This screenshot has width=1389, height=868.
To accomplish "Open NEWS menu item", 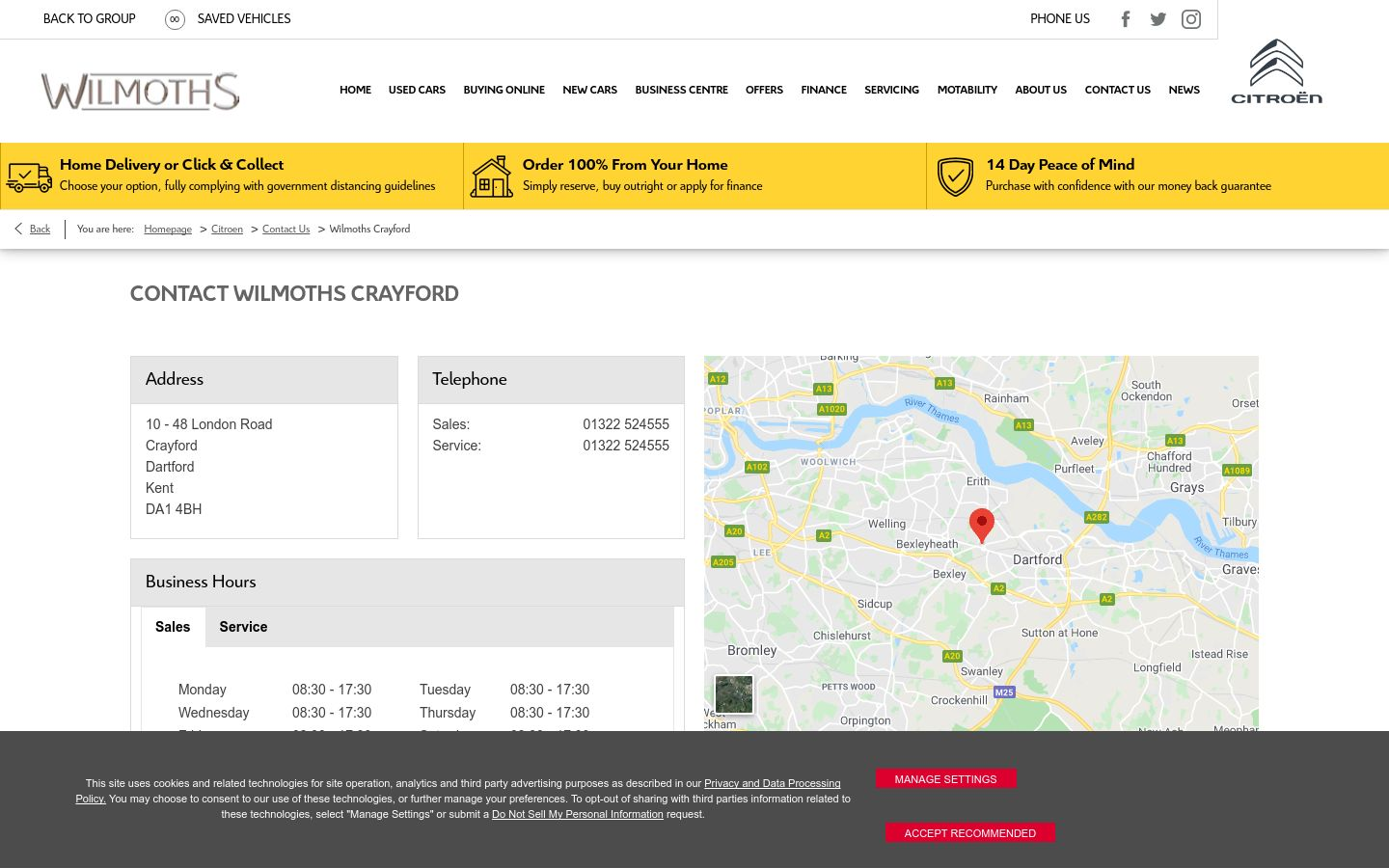I will [1184, 90].
